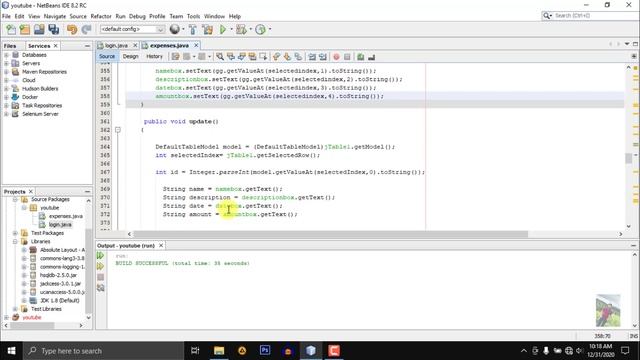640x360 pixels.
Task: Click the editor horizontal scrollbar
Action: [x=331, y=234]
